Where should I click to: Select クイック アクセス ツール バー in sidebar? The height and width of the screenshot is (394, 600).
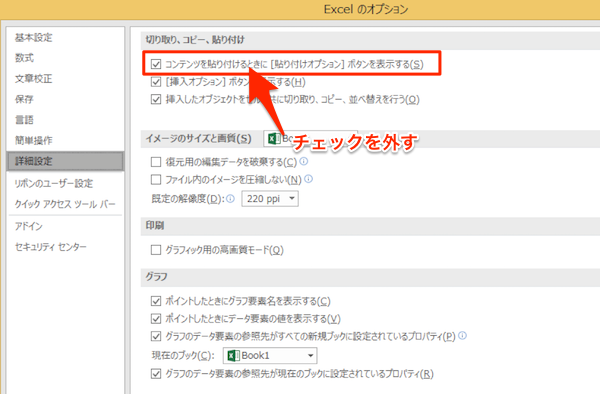pos(65,204)
